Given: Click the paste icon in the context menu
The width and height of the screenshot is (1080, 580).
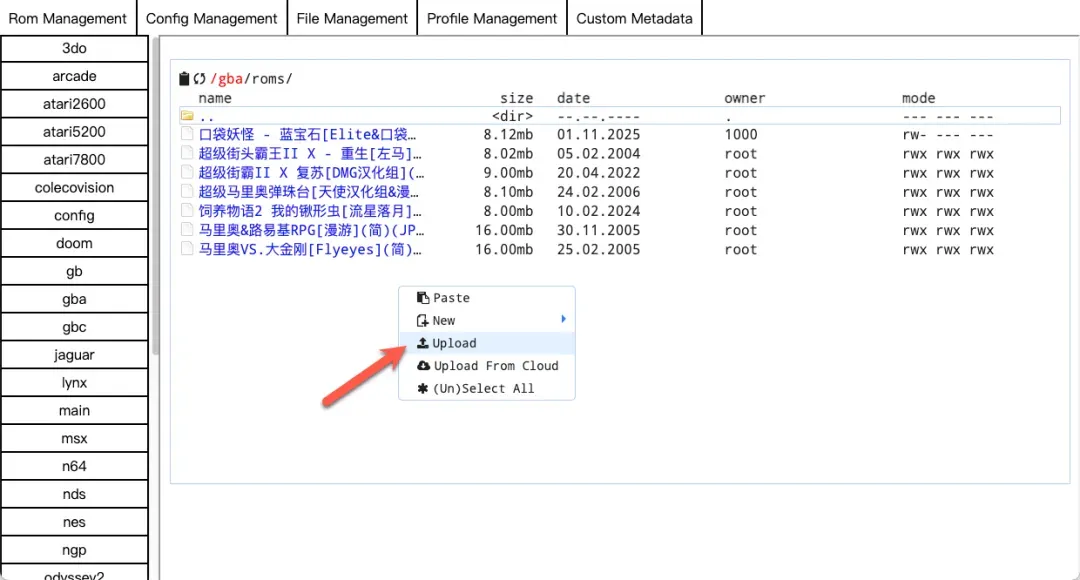Looking at the screenshot, I should (x=423, y=298).
